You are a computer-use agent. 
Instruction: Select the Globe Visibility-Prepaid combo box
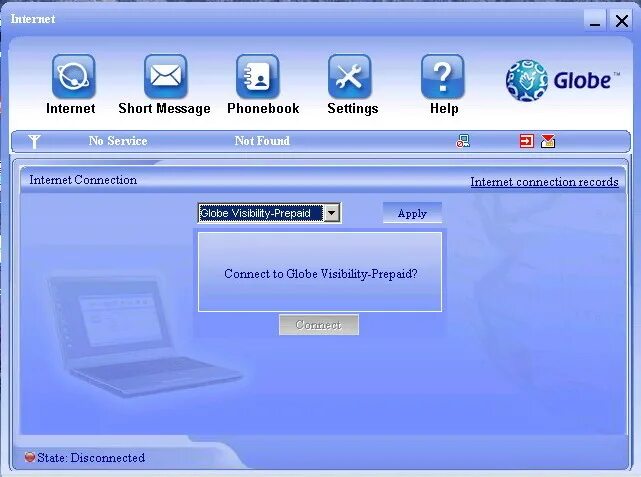(269, 213)
